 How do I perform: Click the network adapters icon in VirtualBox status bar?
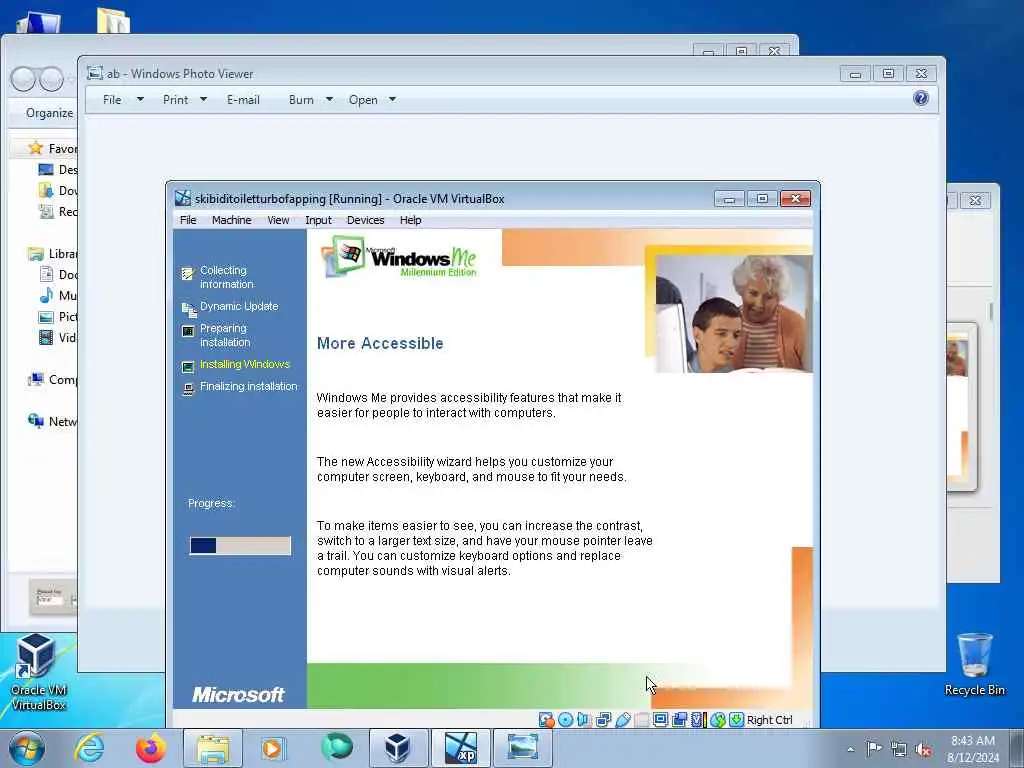[603, 720]
